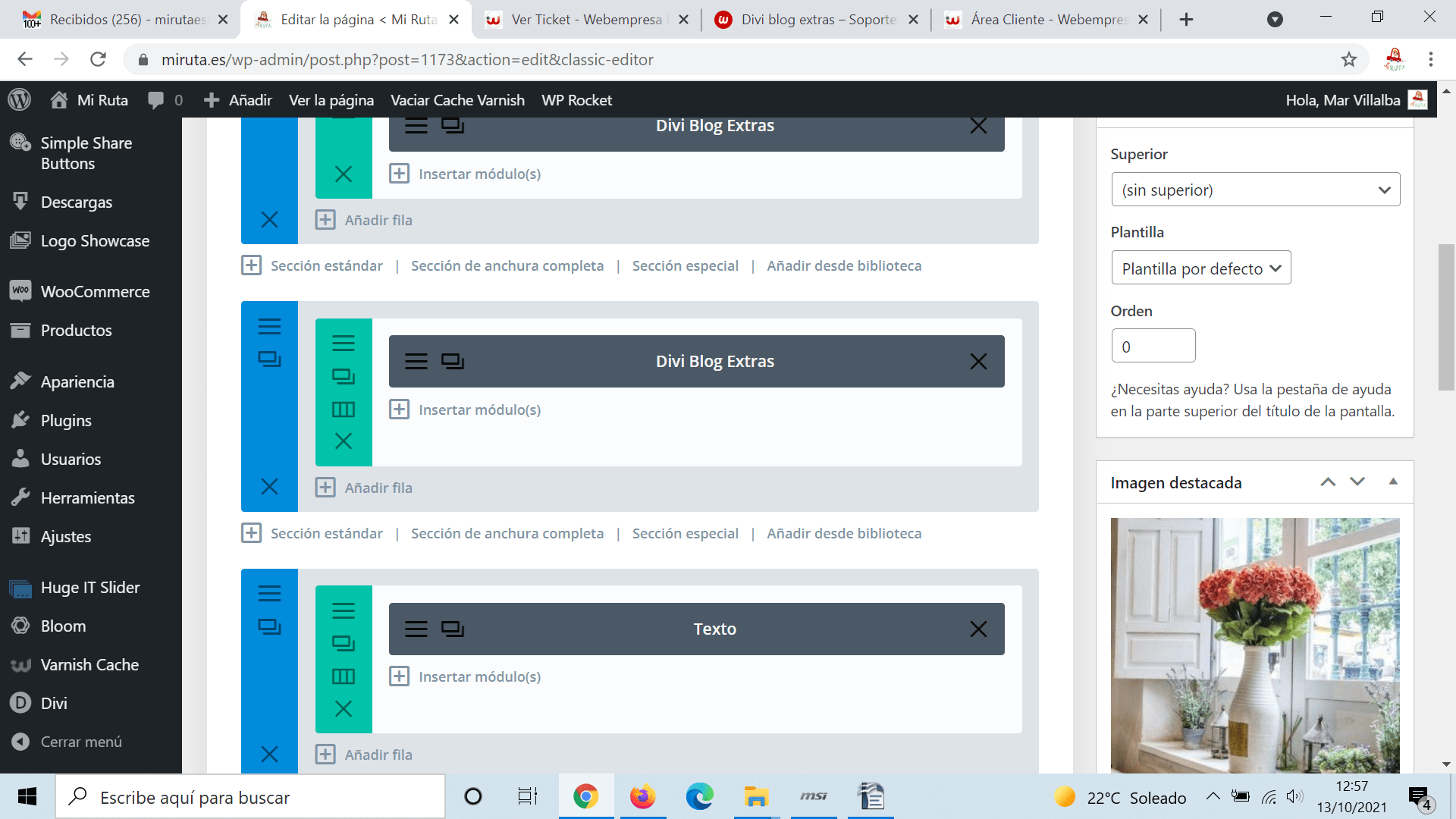Insert module below top Divi Blog Extras

tap(466, 174)
